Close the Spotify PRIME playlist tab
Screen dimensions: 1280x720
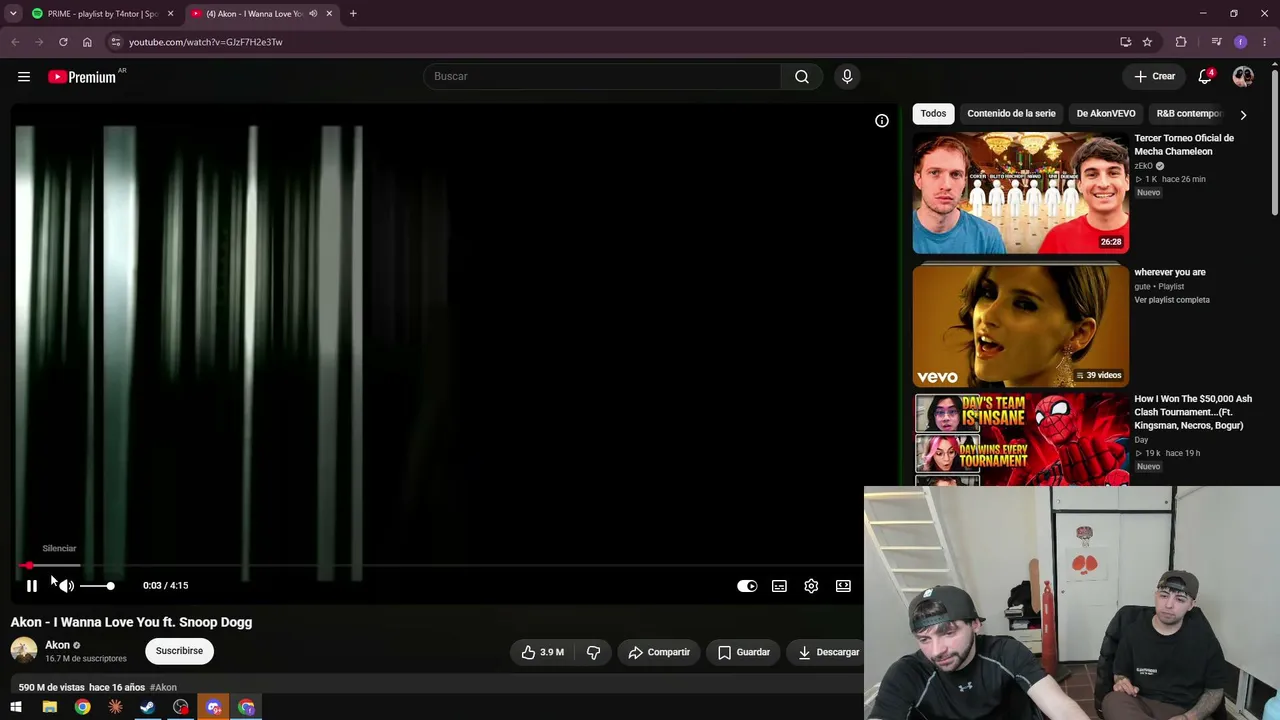[x=170, y=14]
